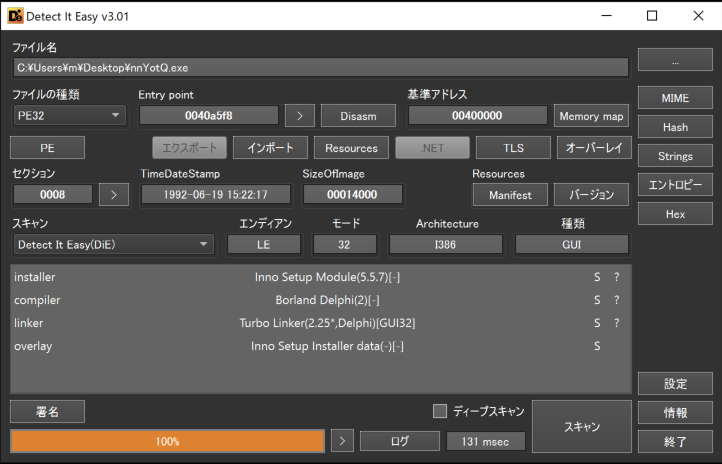The width and height of the screenshot is (722, 464).
Task: Click the Architecture value I386
Action: click(445, 244)
